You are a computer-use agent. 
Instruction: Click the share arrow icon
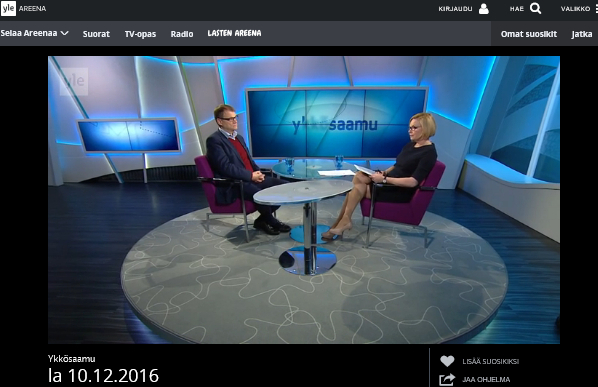pyautogui.click(x=447, y=379)
